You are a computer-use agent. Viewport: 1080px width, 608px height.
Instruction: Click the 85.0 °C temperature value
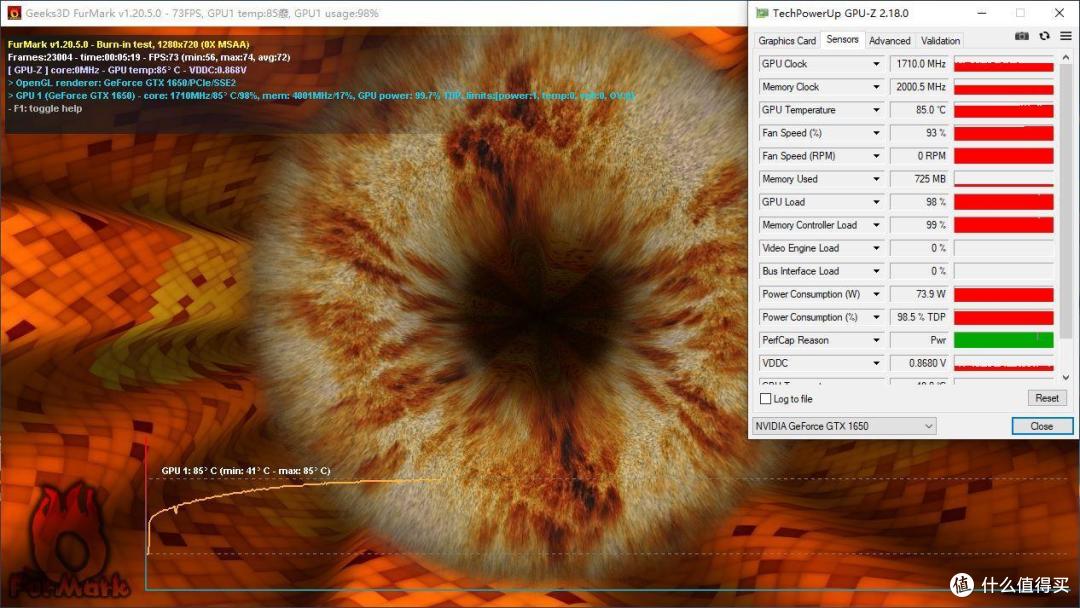[919, 110]
